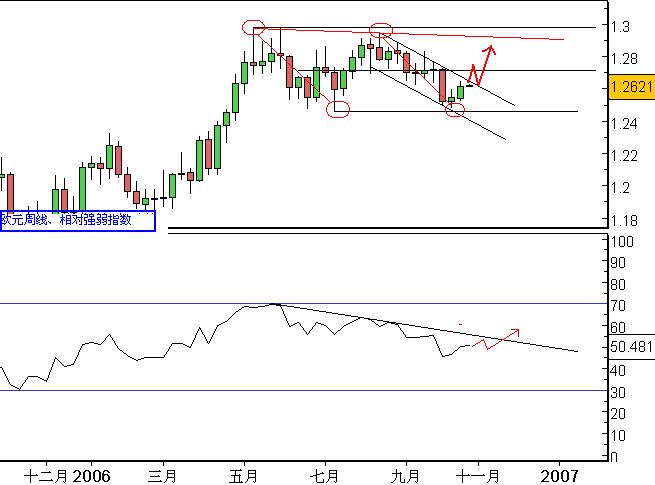The image size is (655, 485).
Task: Click the 80 label on RSI axis
Action: pos(618,284)
